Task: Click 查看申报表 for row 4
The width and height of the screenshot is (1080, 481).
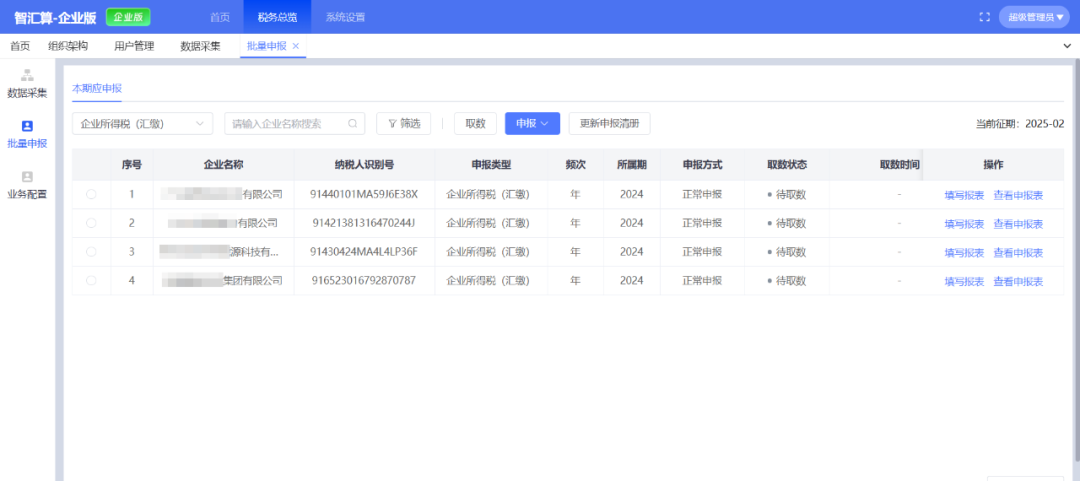Action: pos(1018,281)
